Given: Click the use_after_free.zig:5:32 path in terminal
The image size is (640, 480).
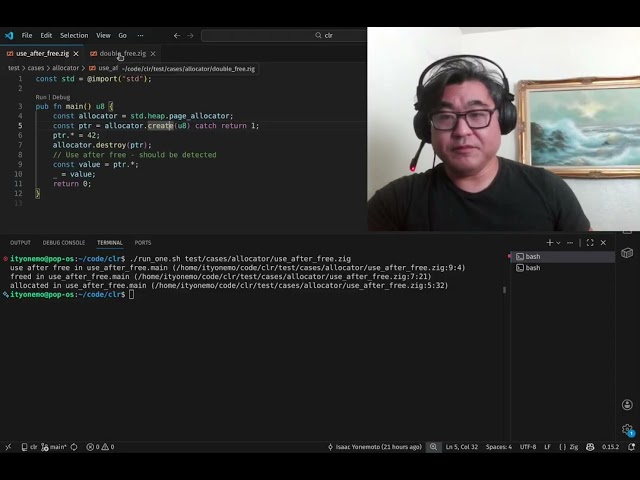Looking at the screenshot, I should coord(300,286).
